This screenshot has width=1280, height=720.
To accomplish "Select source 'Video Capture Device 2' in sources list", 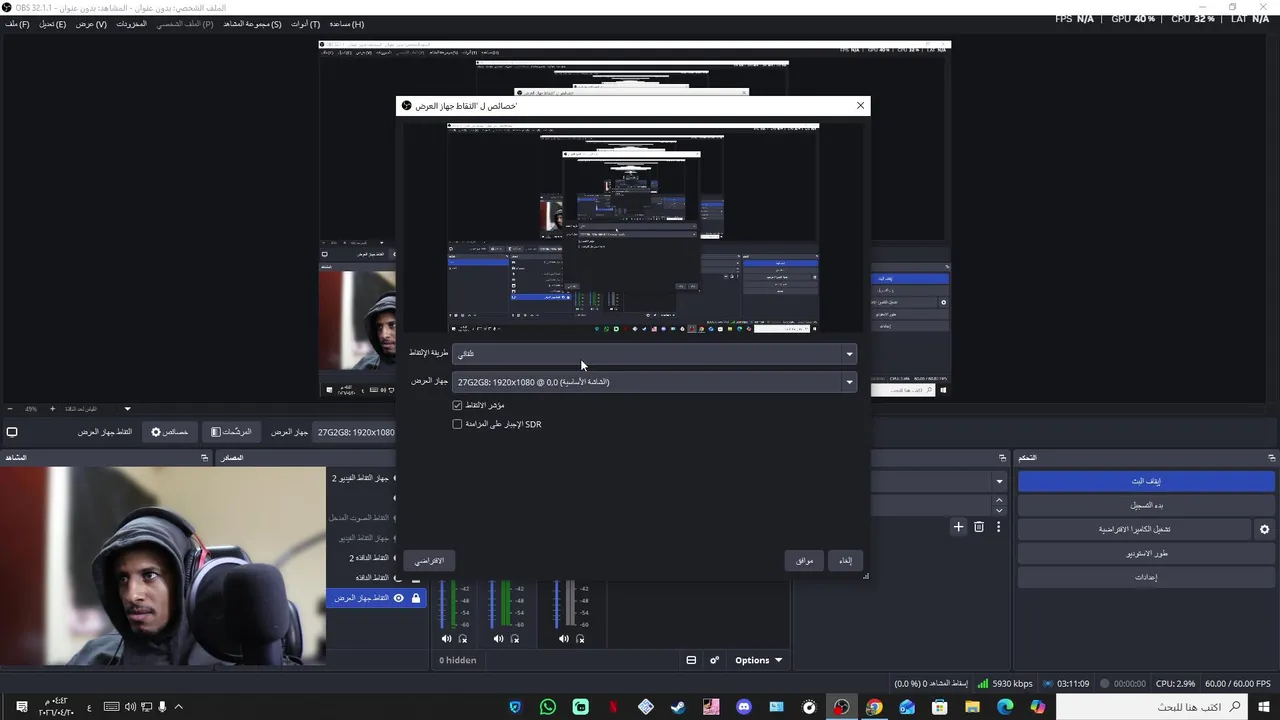I will (x=360, y=478).
